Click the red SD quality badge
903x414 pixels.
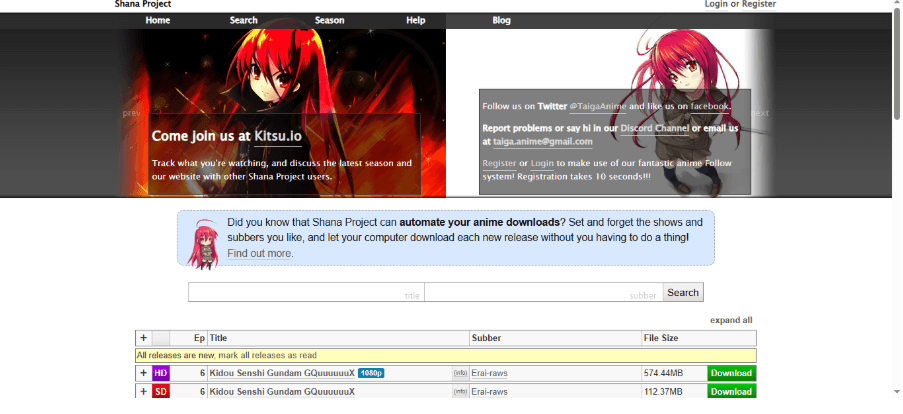[161, 392]
